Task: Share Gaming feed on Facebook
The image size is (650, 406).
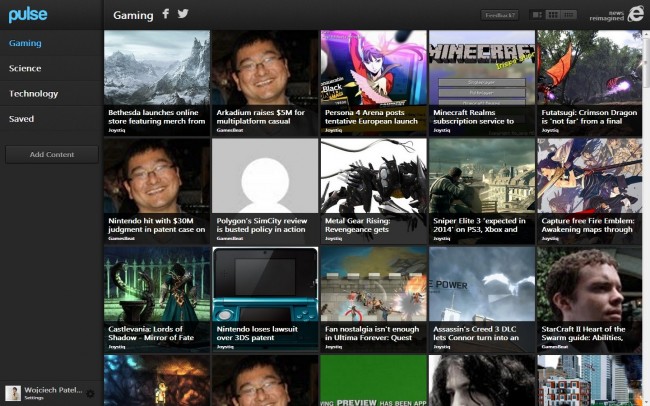Action: coord(165,14)
